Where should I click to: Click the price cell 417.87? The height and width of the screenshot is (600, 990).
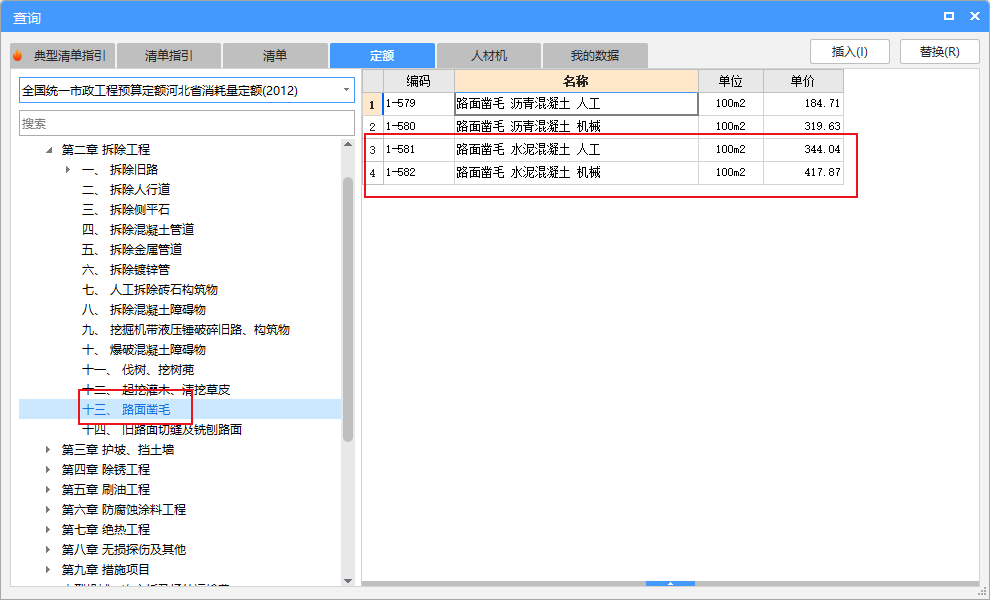803,172
